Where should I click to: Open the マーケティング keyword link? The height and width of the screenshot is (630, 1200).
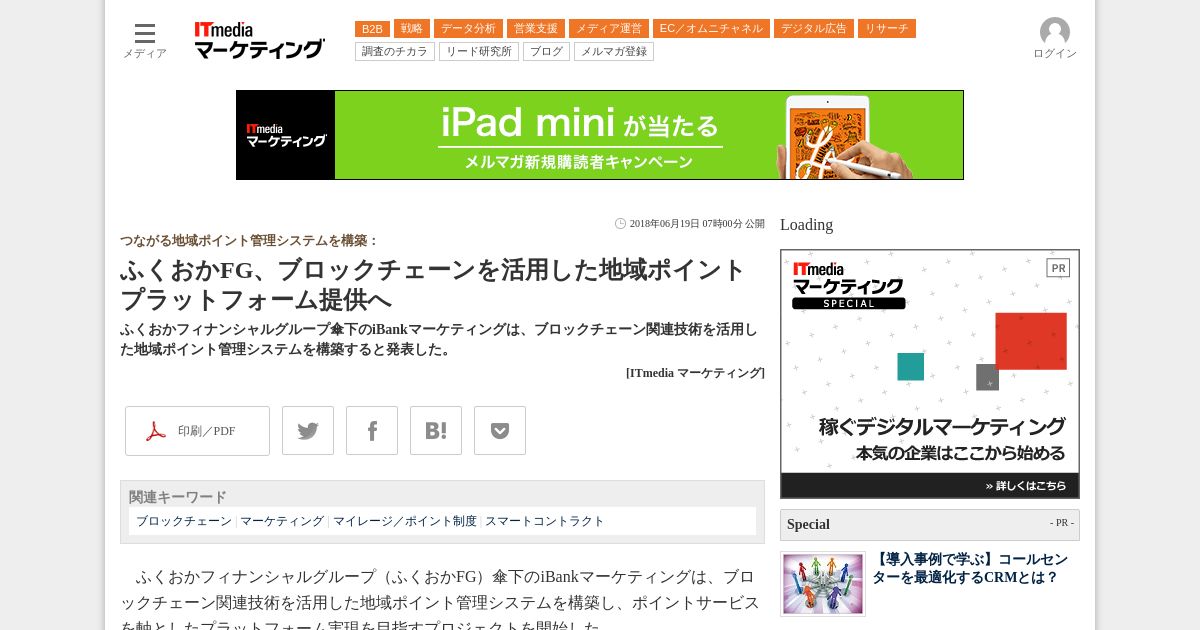[x=282, y=521]
